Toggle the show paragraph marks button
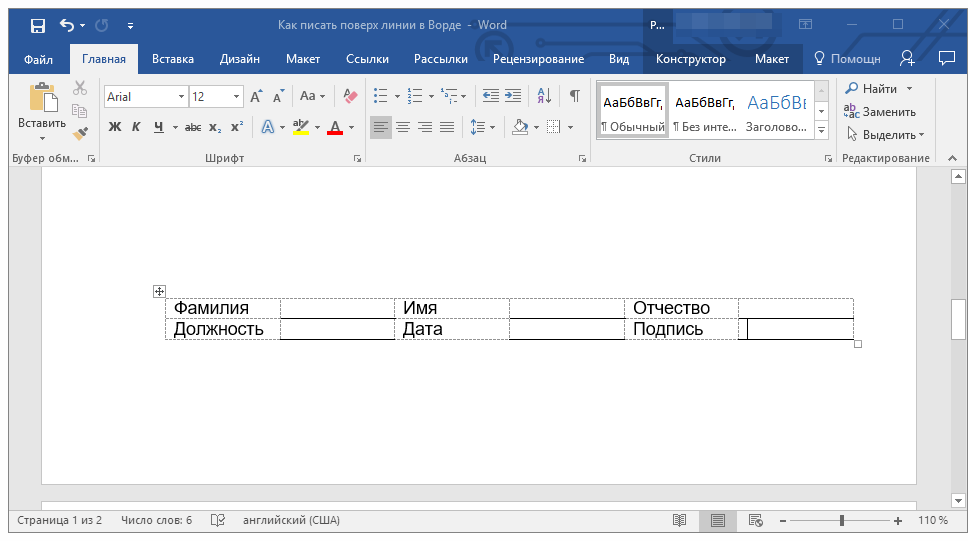This screenshot has width=968, height=541. click(x=574, y=96)
